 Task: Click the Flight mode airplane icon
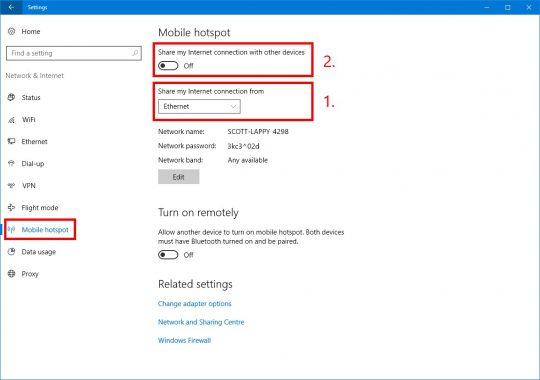point(11,207)
